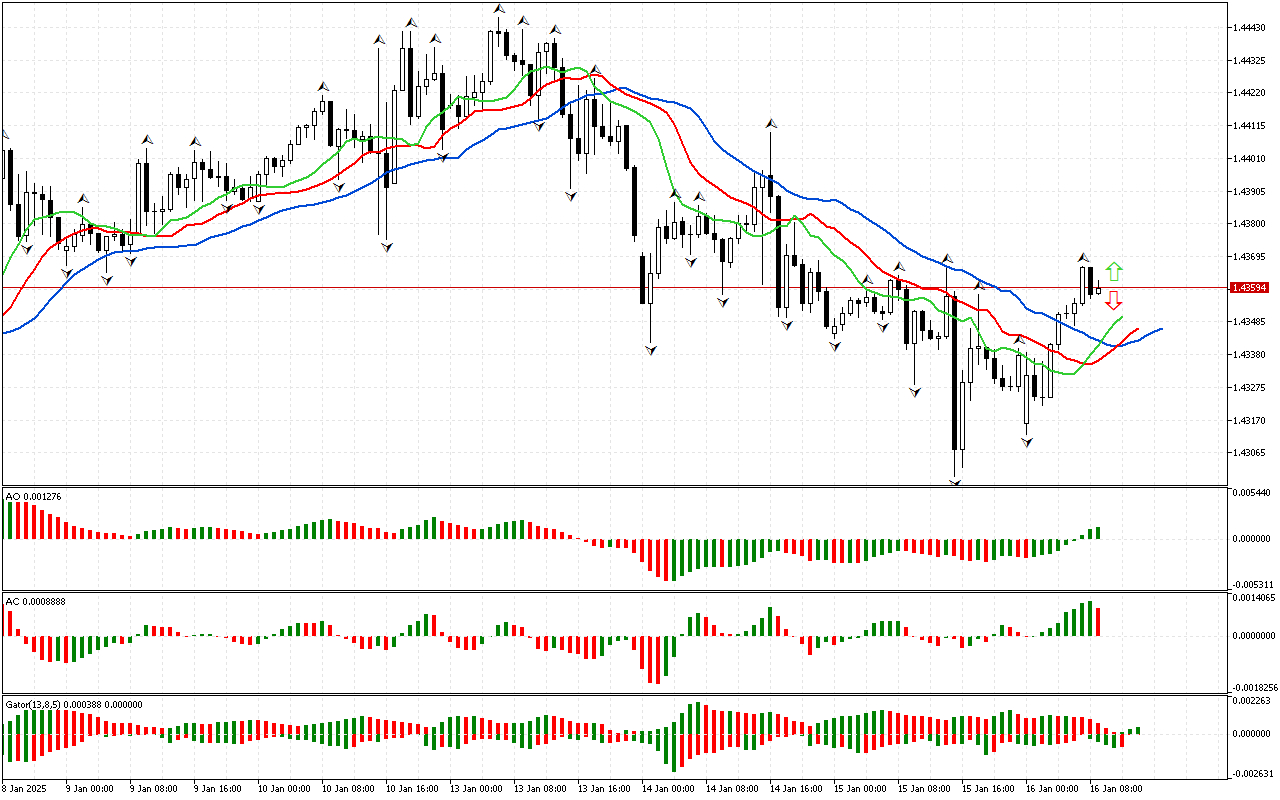Click the 15 Jan 08:00 time axis label
Viewport: 1280px width, 800px height.
925,789
